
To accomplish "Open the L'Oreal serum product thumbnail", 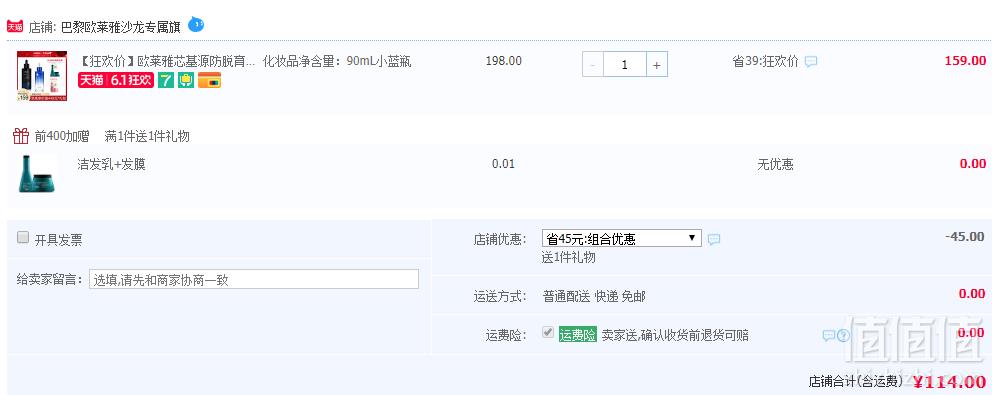I will pos(42,77).
